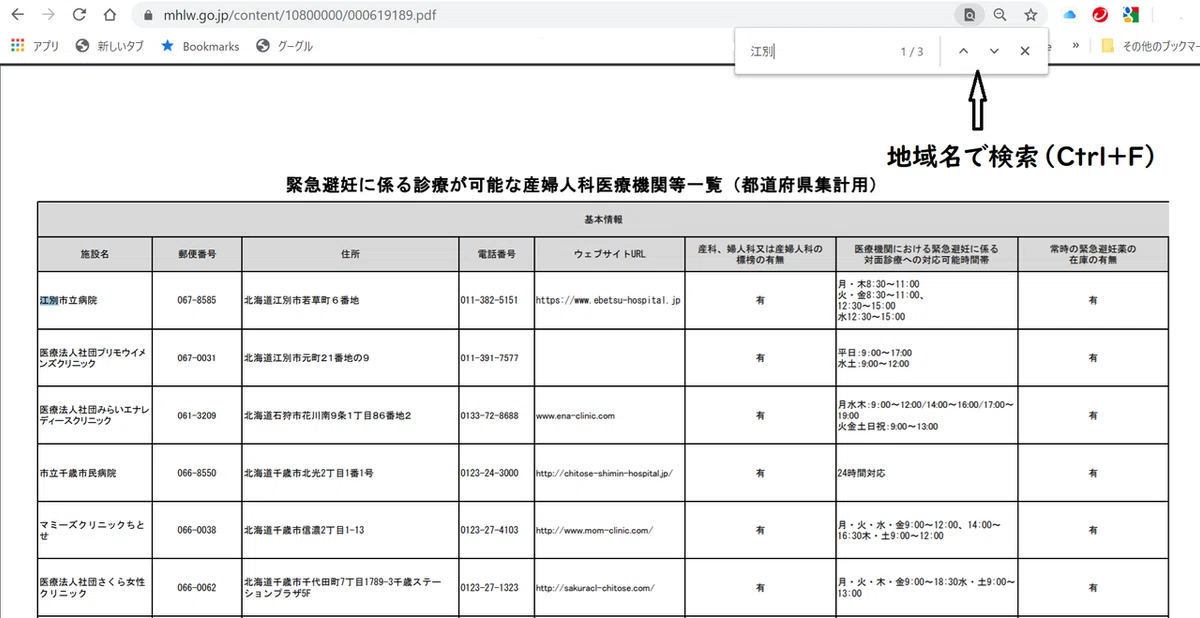Open the red Trend Micro extension

tap(1100, 15)
